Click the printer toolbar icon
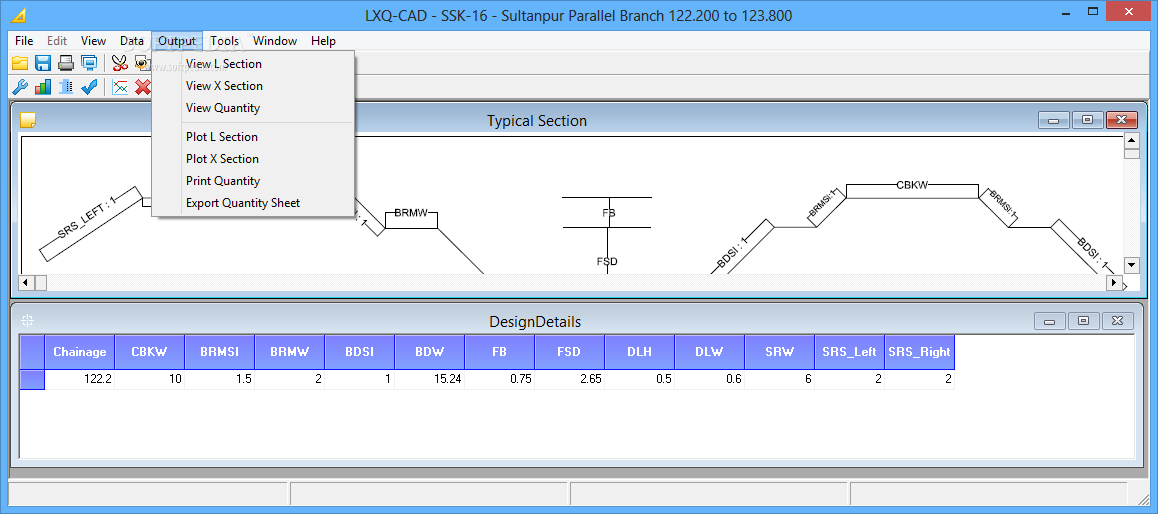 (66, 63)
